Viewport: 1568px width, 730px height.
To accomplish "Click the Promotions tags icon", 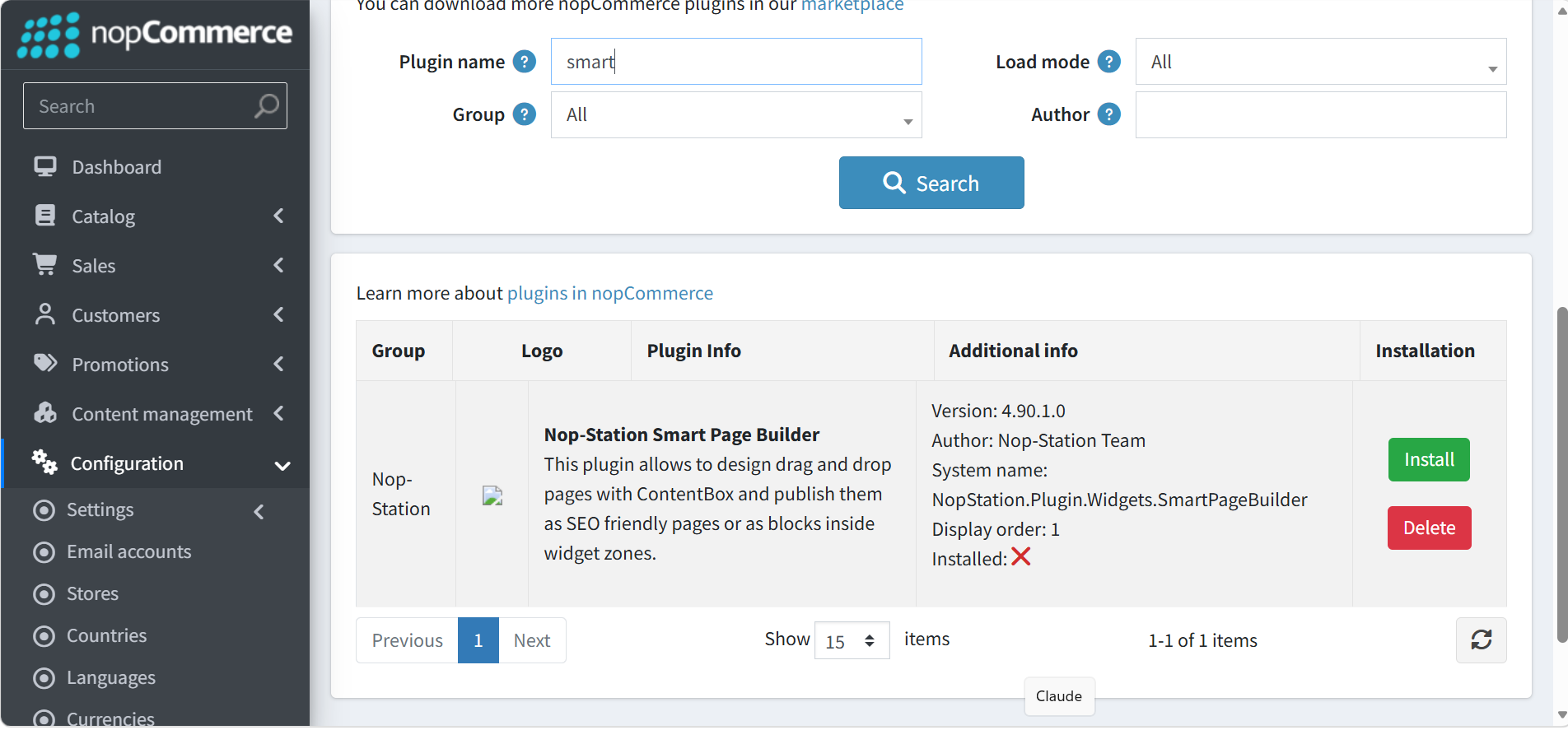I will [45, 364].
